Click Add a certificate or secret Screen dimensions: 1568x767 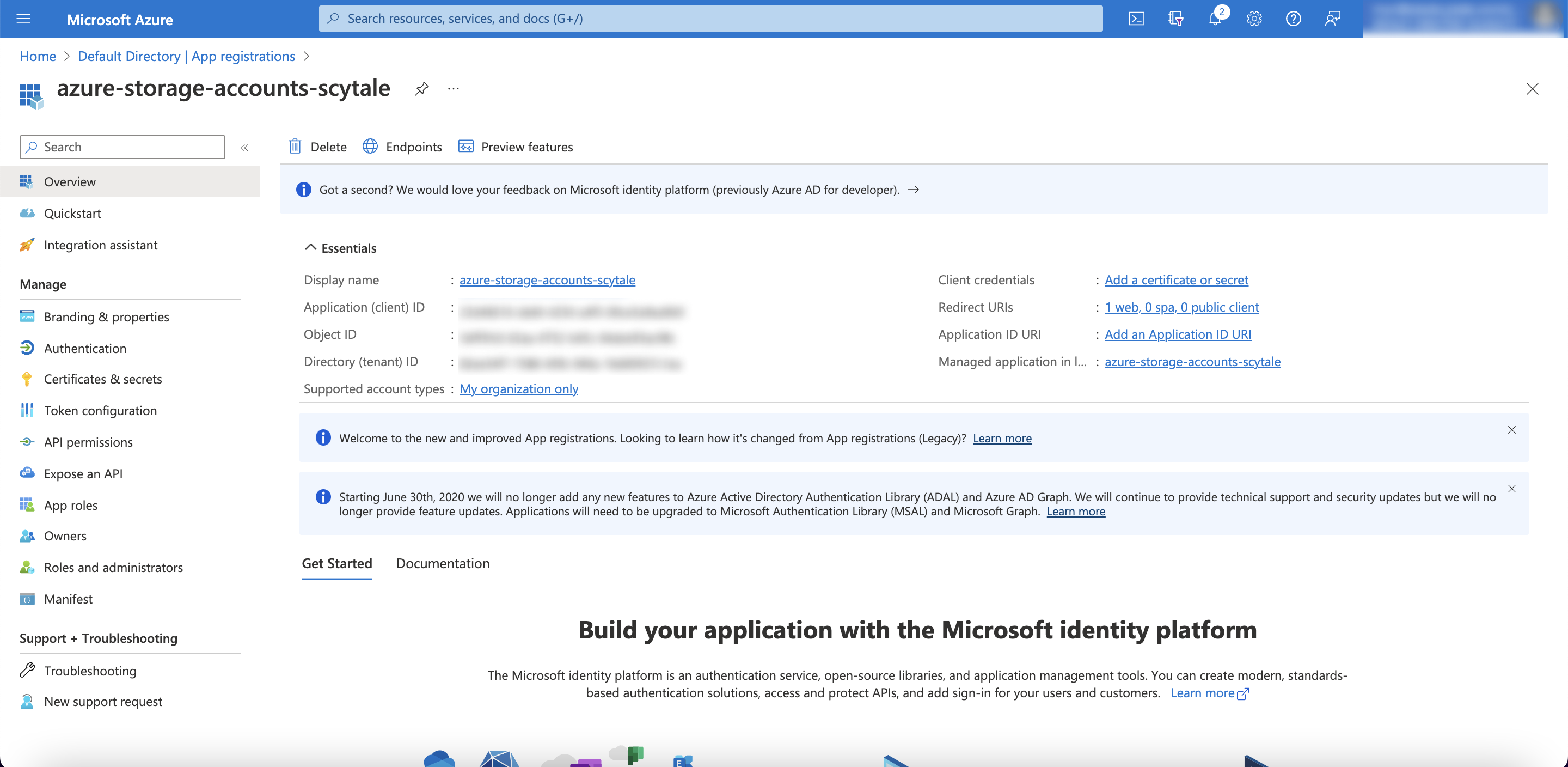1176,280
